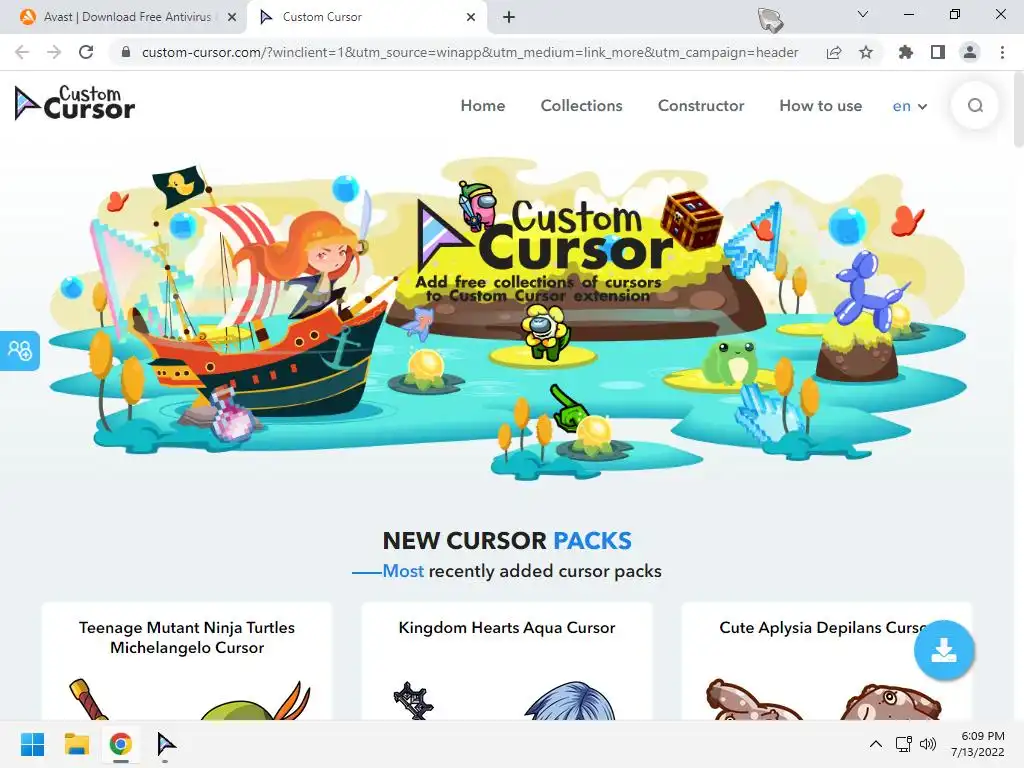Viewport: 1024px width, 768px height.
Task: Expand the en language dropdown
Action: coord(910,106)
